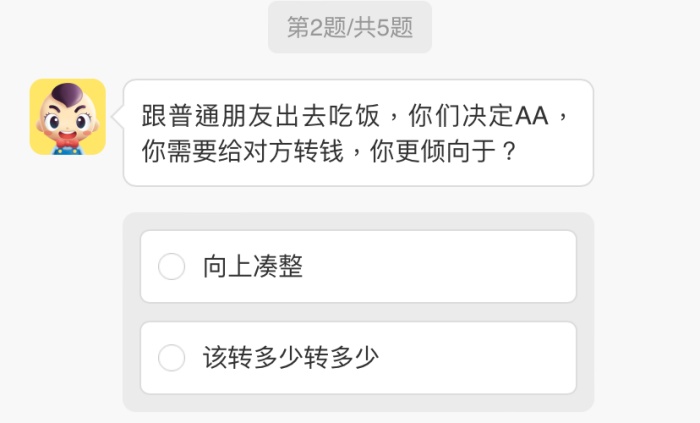The width and height of the screenshot is (700, 423).
Task: Select the radio circle for 该转多少转多少
Action: 172,358
